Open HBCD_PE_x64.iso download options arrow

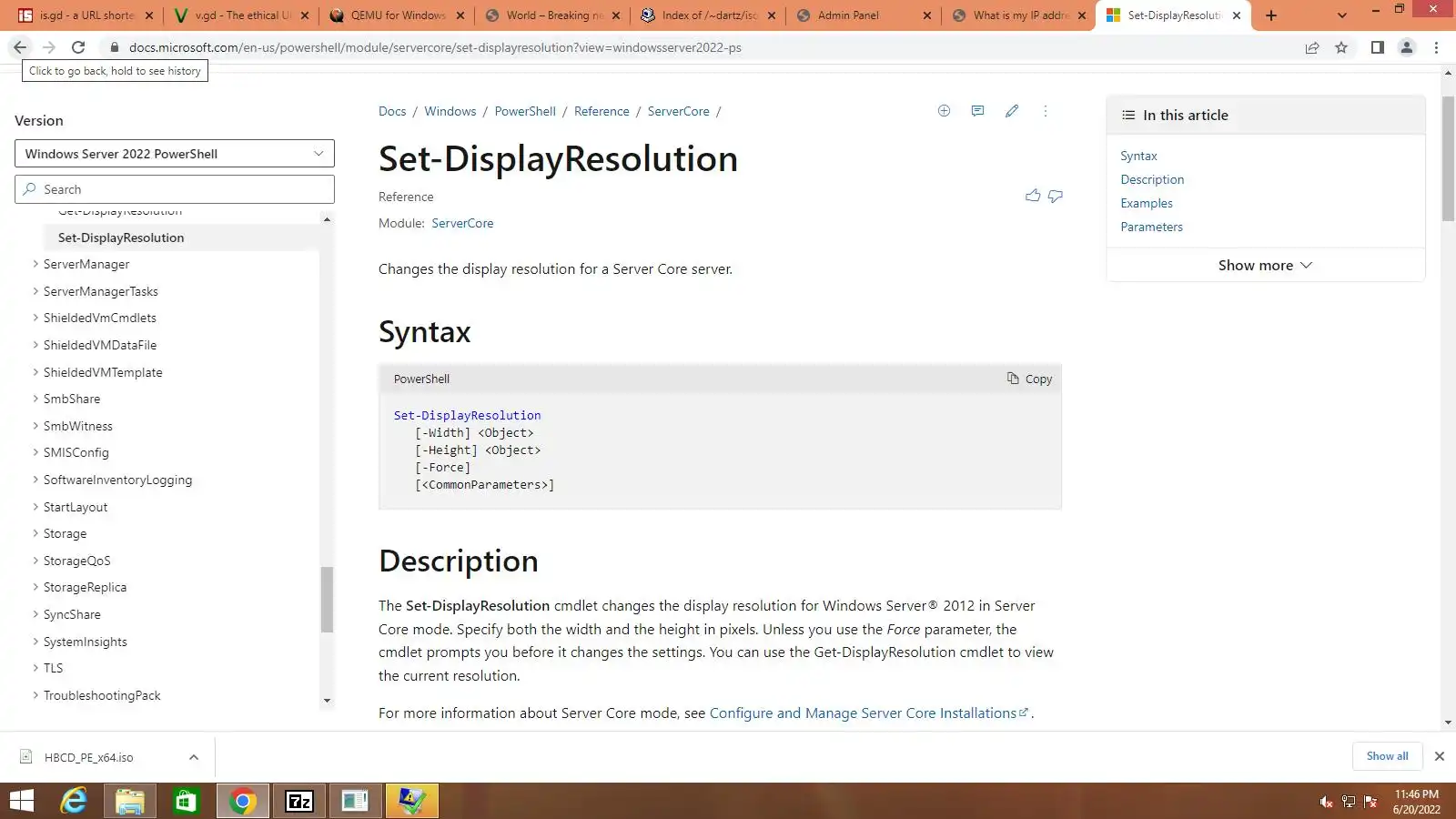point(194,757)
